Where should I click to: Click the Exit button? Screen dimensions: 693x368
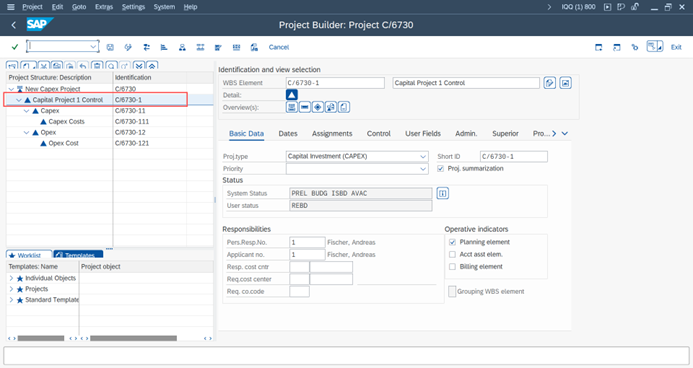[x=676, y=47]
